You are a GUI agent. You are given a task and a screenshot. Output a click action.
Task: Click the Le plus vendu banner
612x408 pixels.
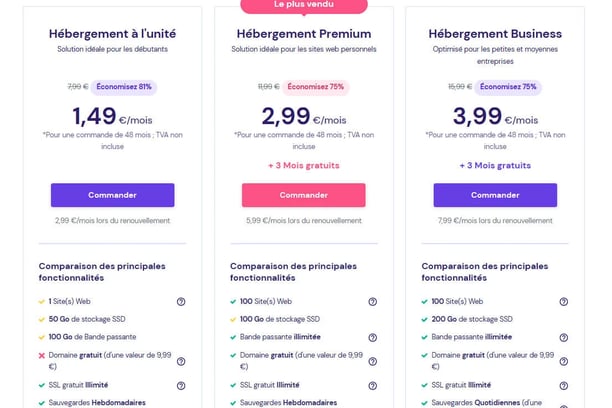point(304,5)
